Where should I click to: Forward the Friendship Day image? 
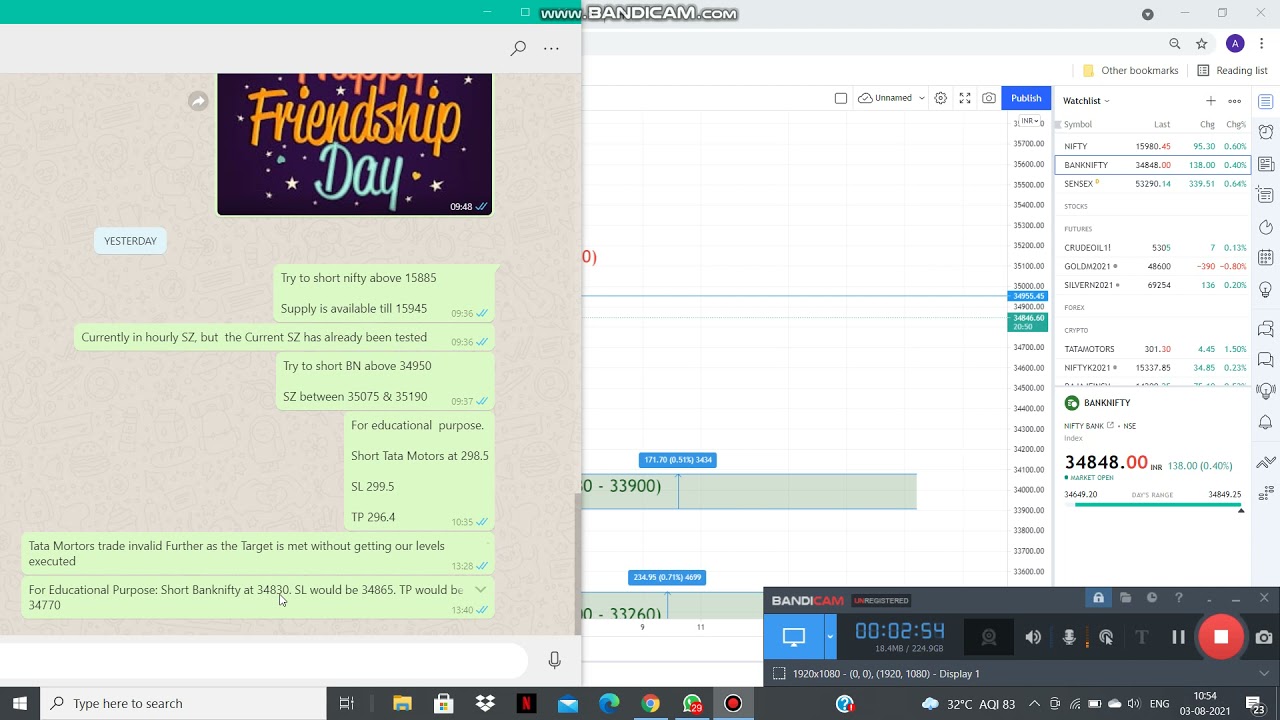198,101
